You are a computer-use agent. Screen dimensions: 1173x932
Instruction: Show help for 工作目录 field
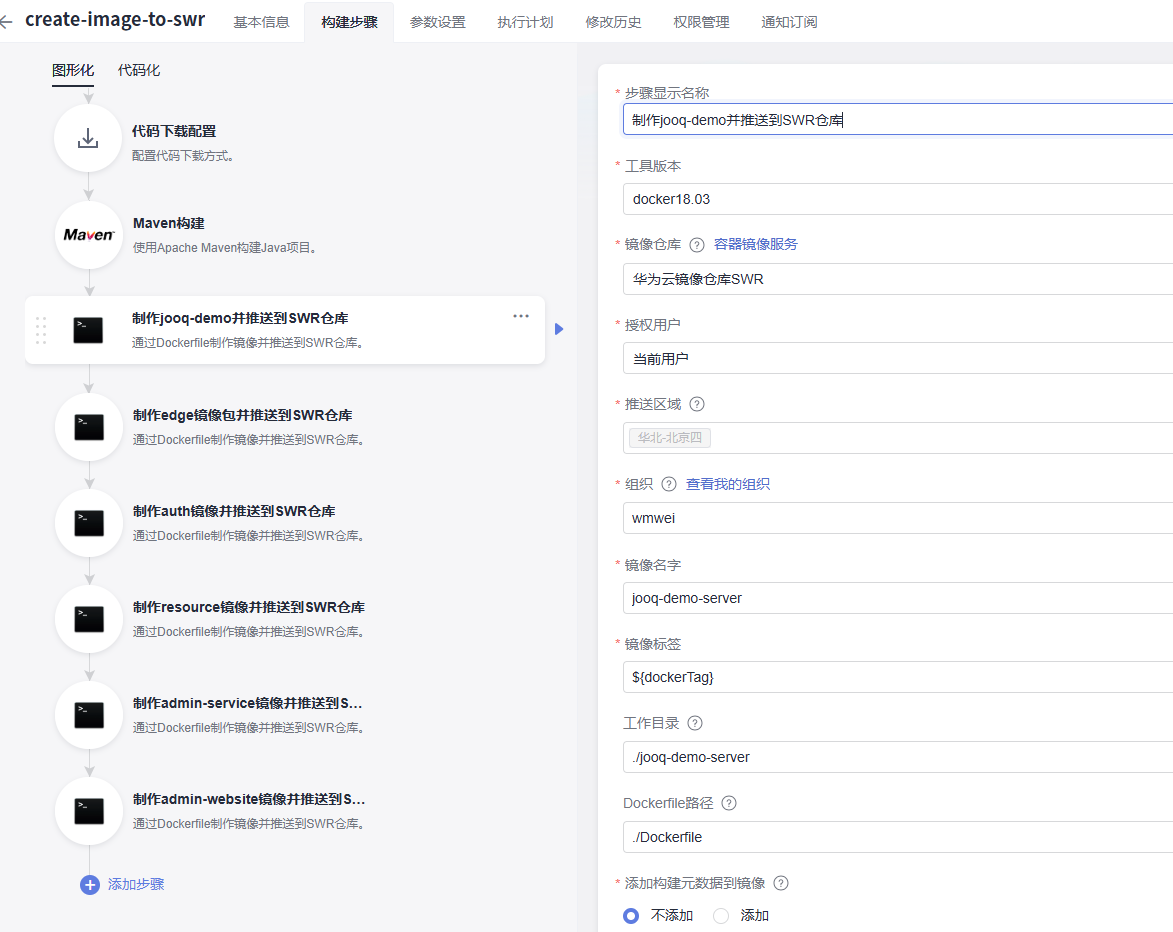[694, 723]
